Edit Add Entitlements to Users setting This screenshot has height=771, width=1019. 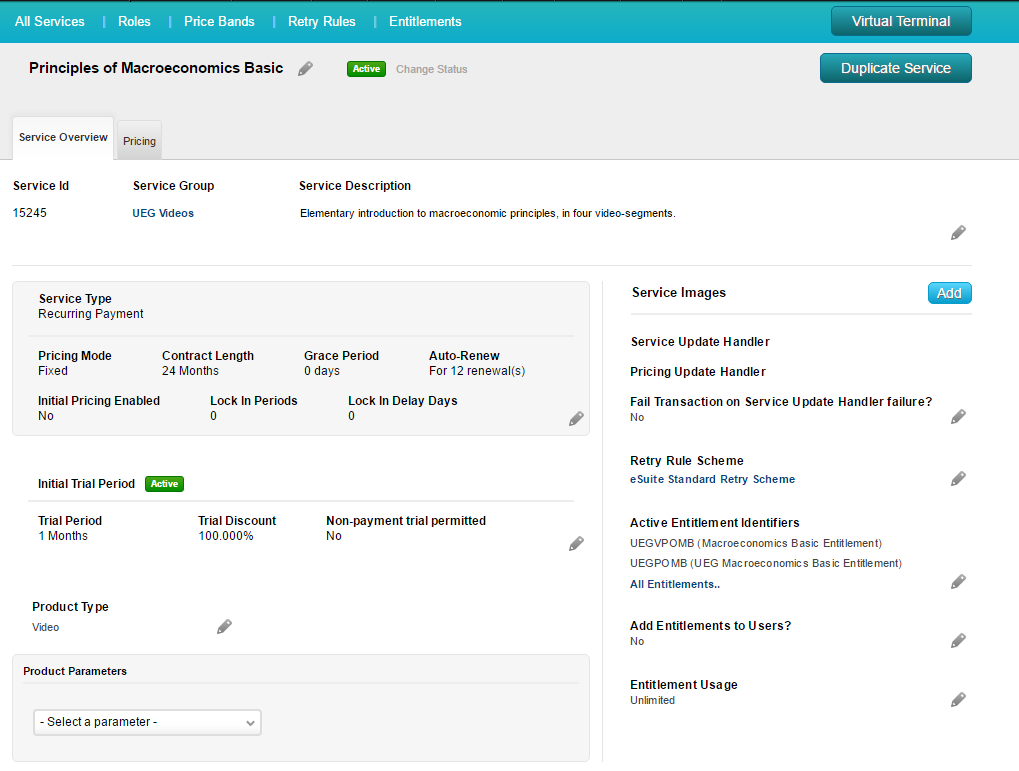click(x=958, y=641)
